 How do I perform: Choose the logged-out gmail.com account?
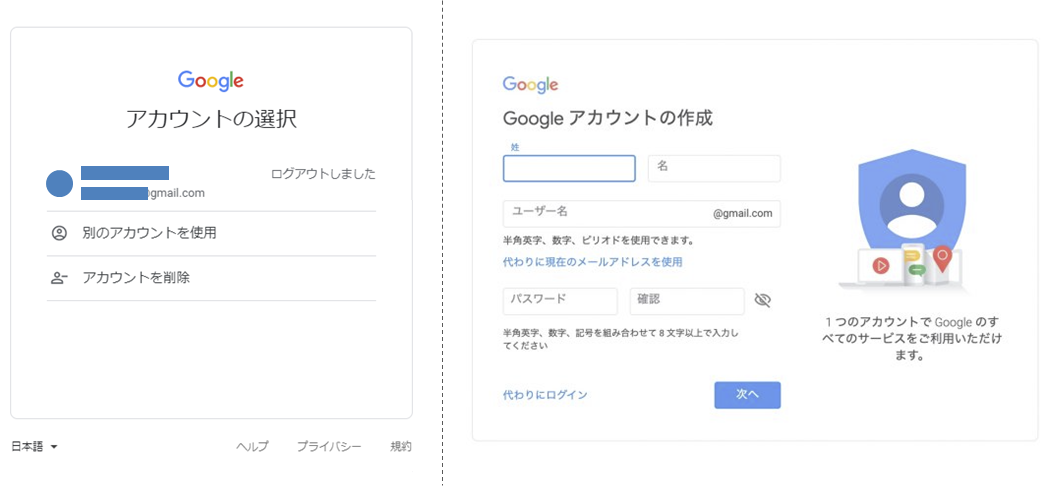[211, 184]
